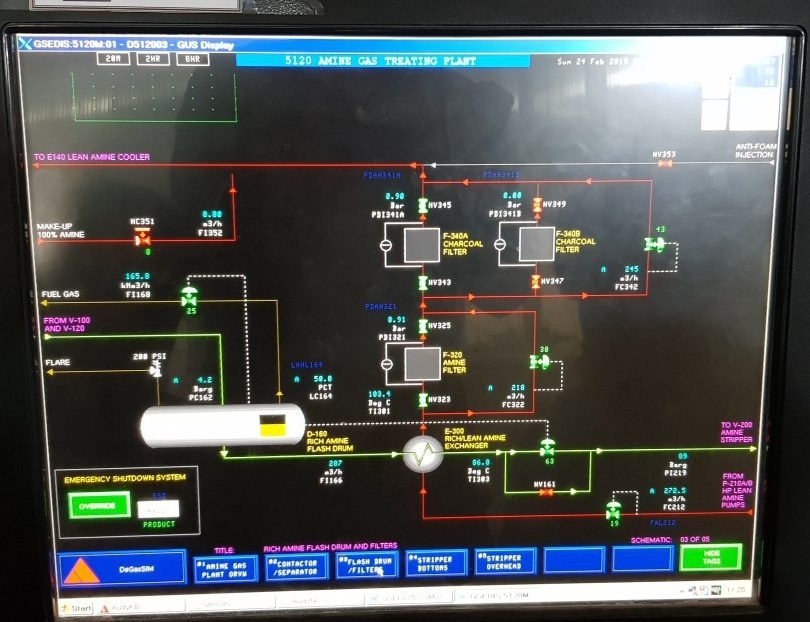Click the FC212 flow value 272.5
Viewport: 810px width, 622px height.
675,491
